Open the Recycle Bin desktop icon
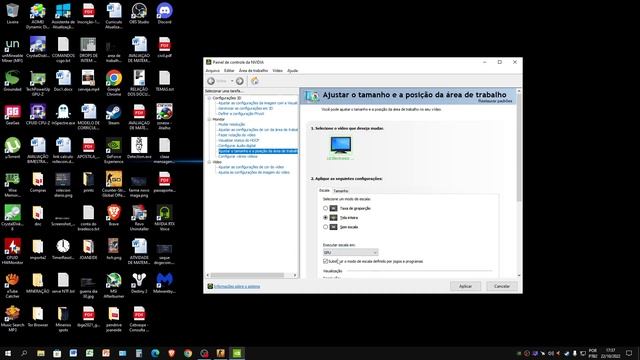 click(12, 14)
